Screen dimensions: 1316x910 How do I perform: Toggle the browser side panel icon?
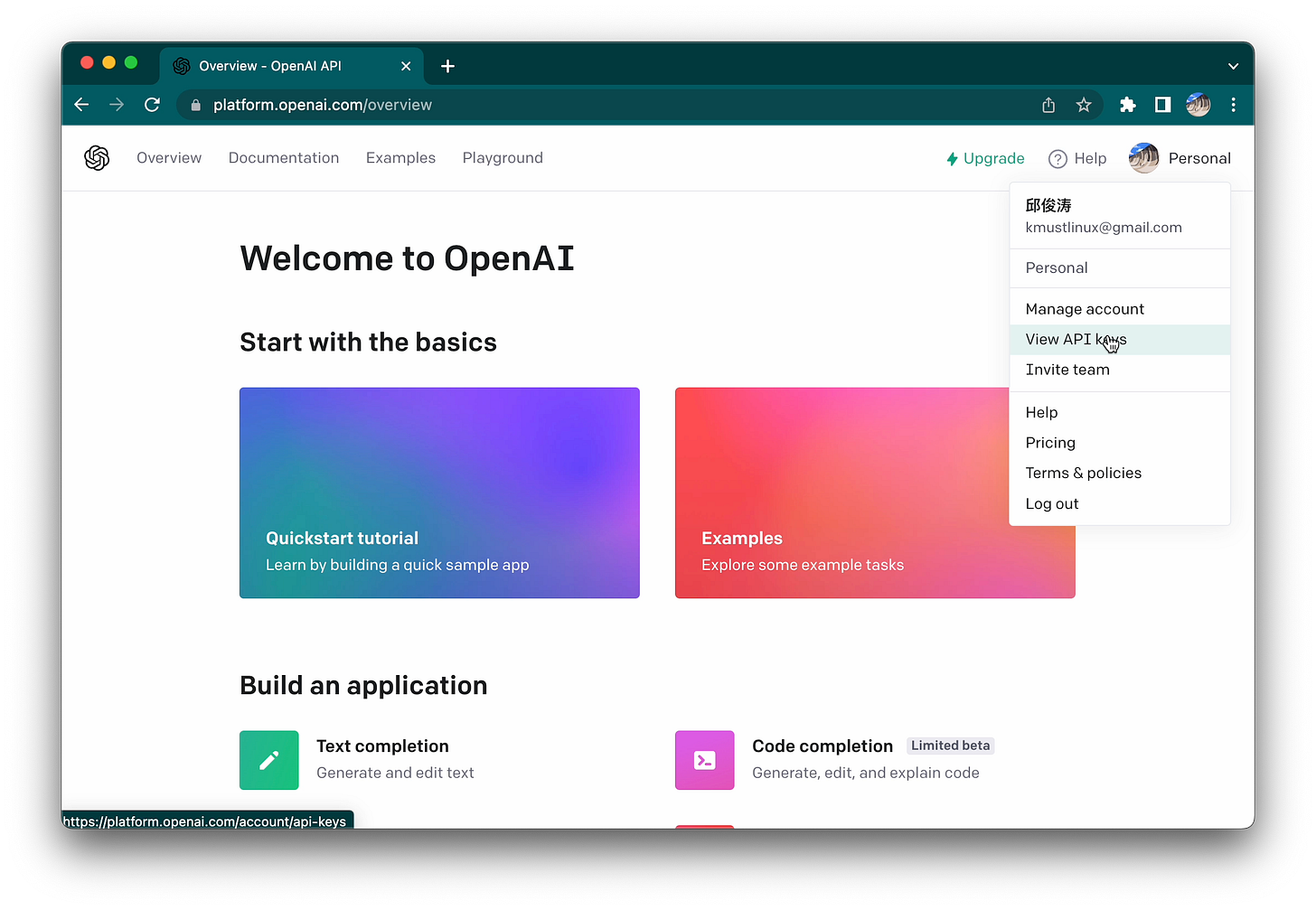(x=1163, y=105)
